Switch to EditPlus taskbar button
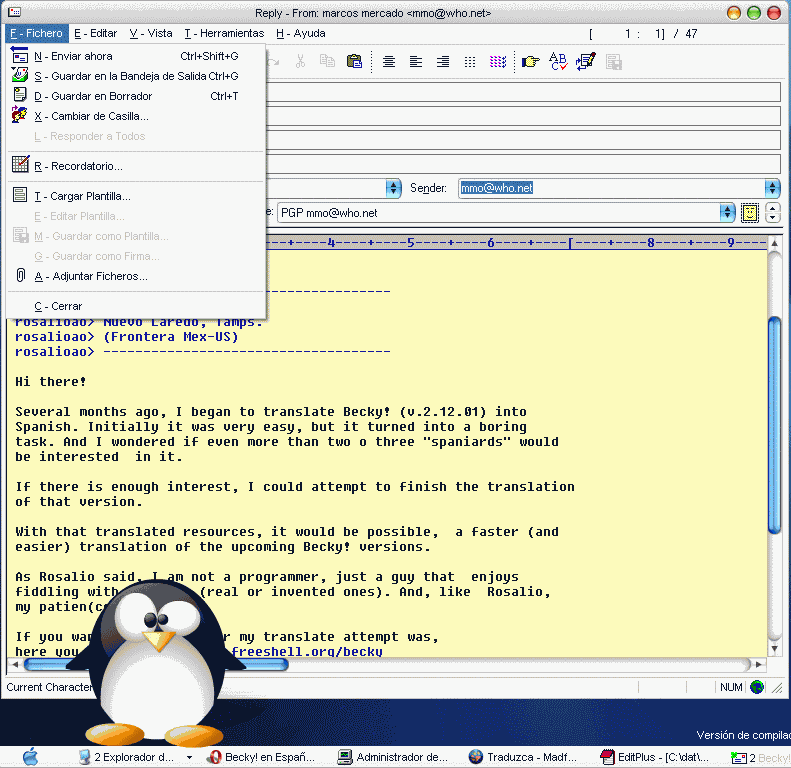This screenshot has width=791, height=768. coord(654,757)
